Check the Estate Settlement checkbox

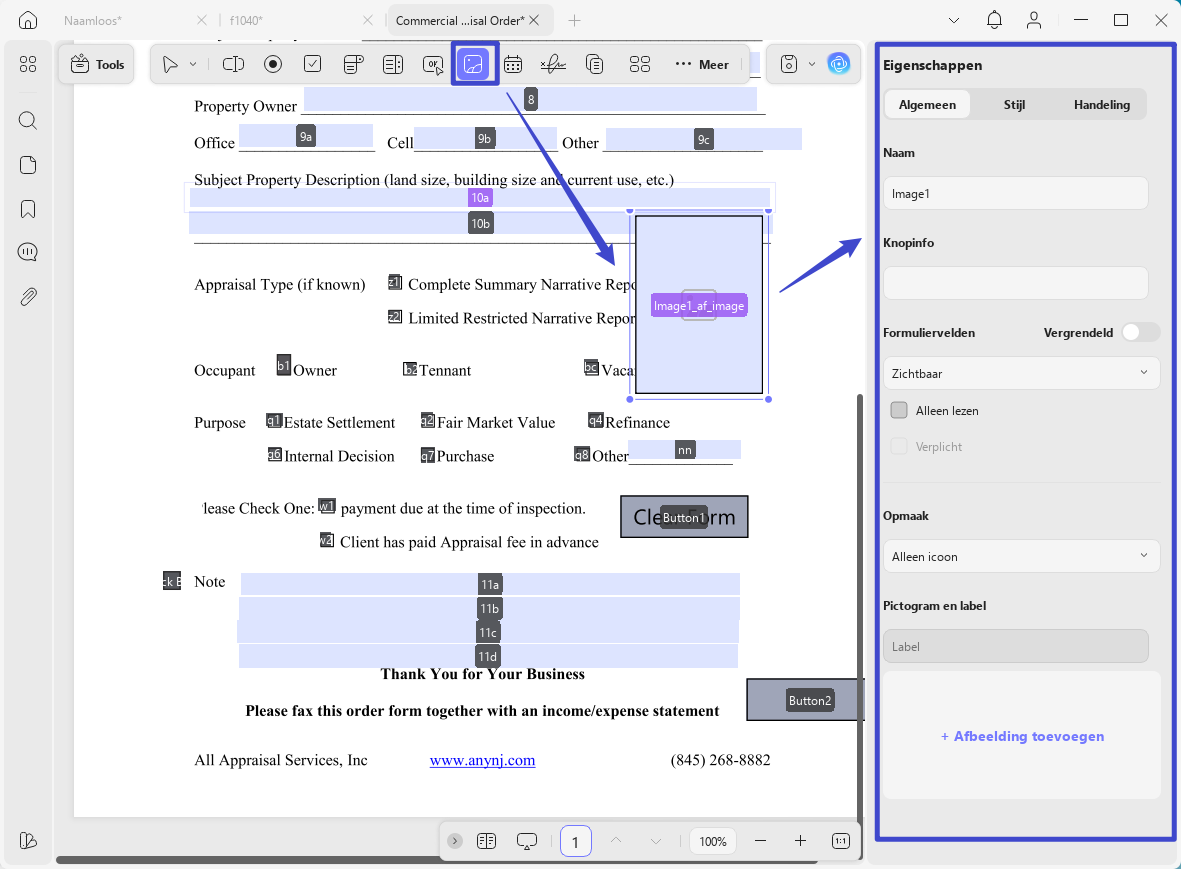click(274, 421)
